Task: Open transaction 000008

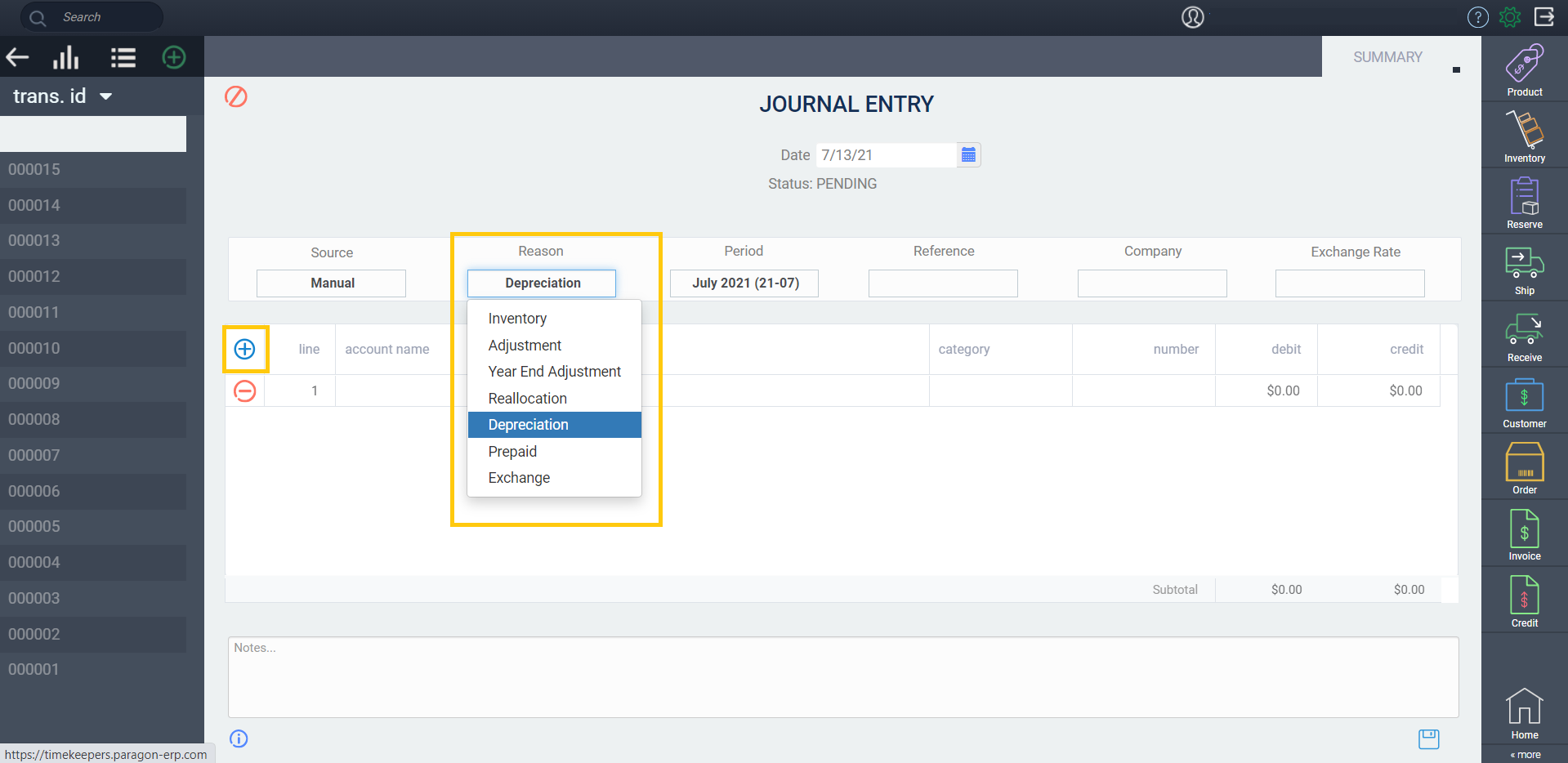Action: tap(93, 420)
